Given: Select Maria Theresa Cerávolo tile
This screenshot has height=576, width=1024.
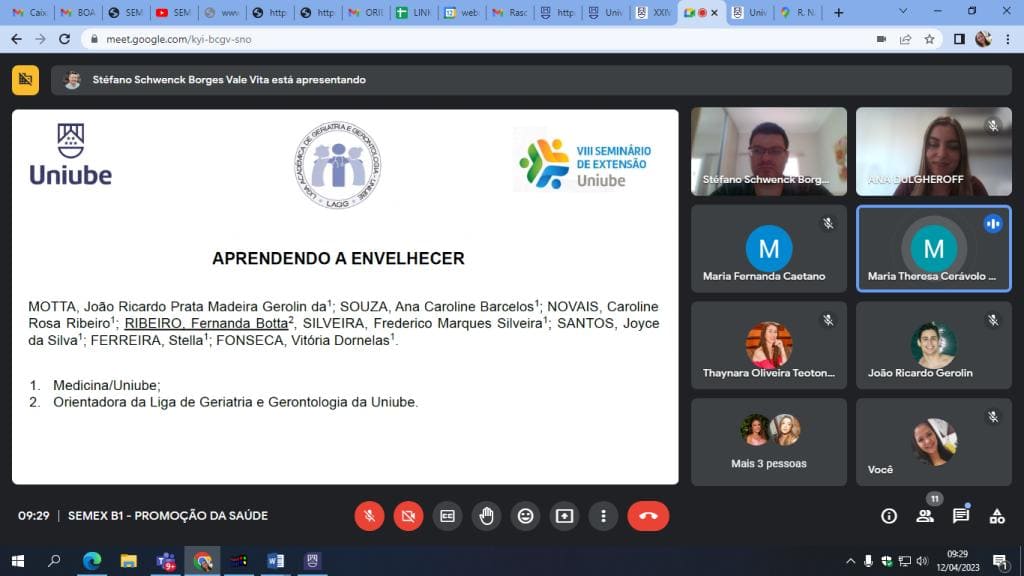Looking at the screenshot, I should pos(934,248).
